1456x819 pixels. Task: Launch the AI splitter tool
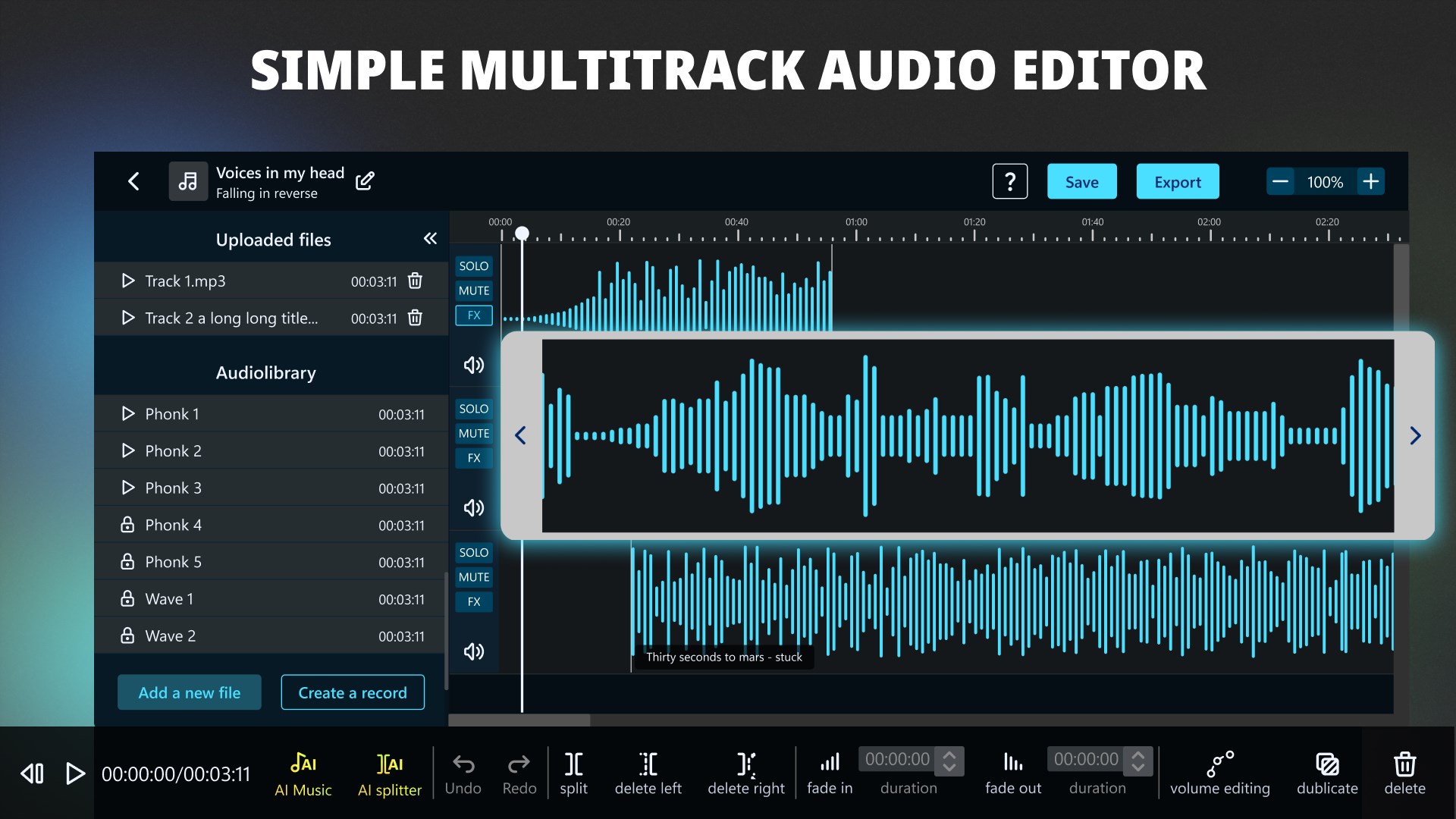(389, 772)
